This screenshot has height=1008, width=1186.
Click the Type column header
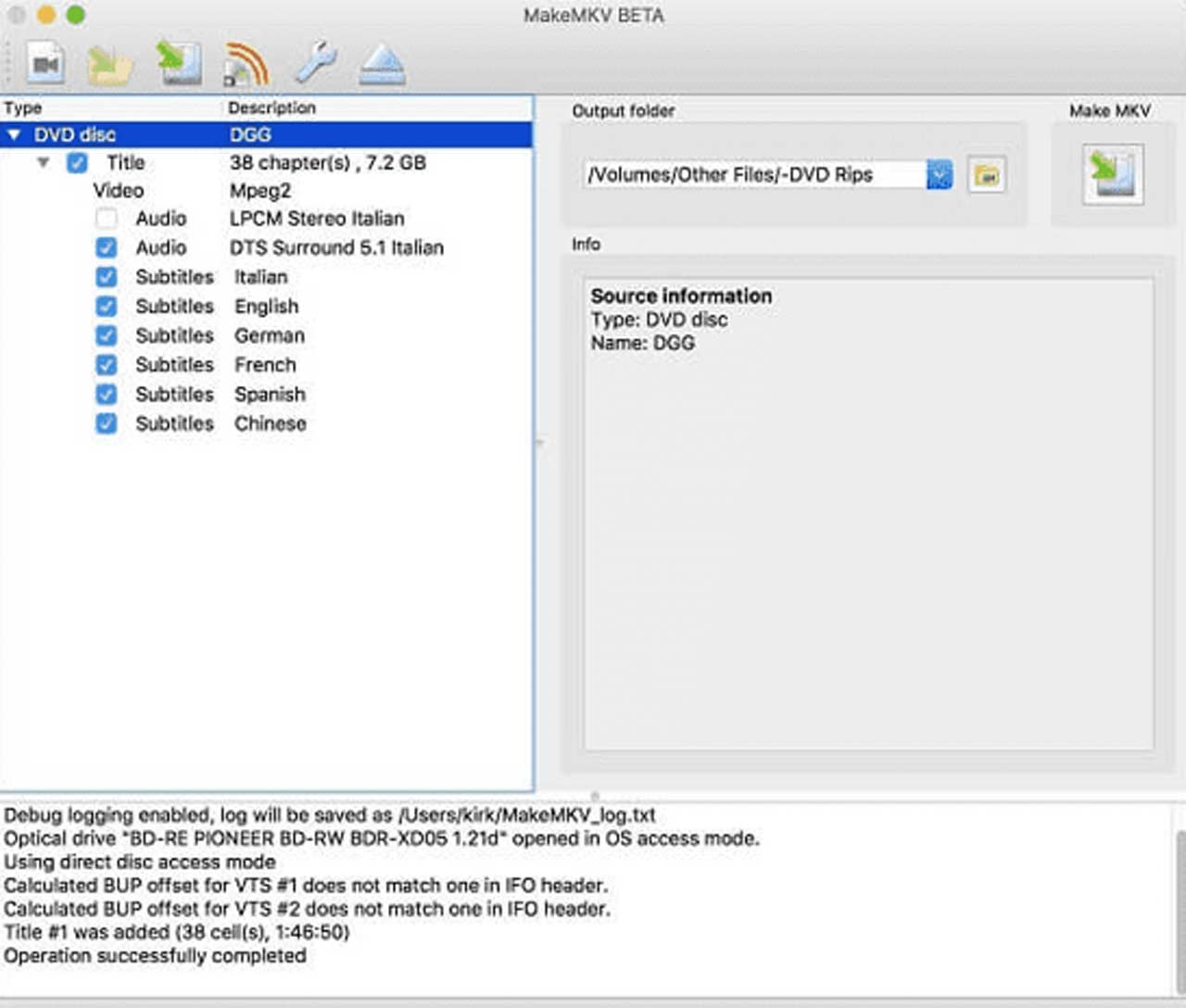23,108
